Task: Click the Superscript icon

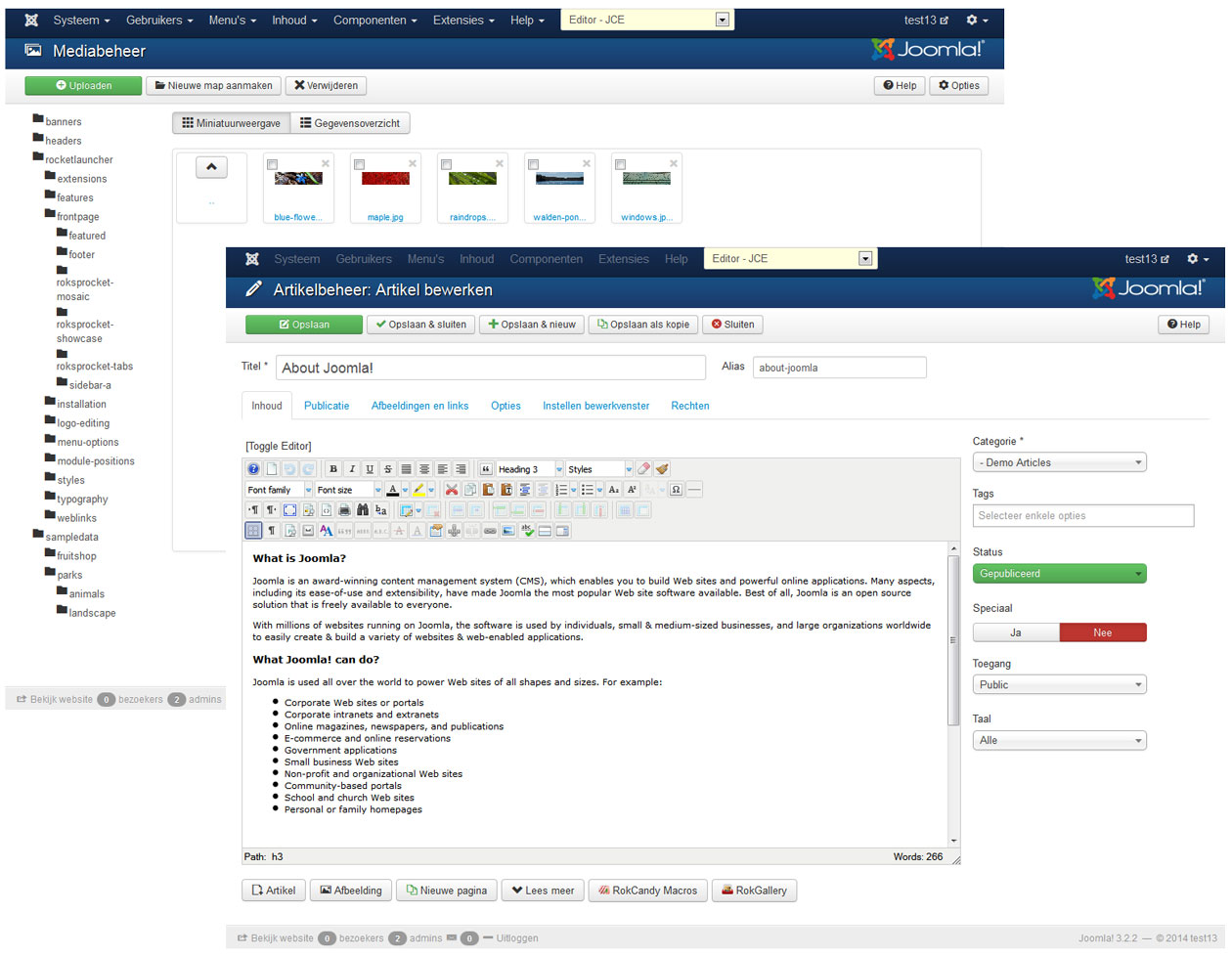Action: point(632,490)
